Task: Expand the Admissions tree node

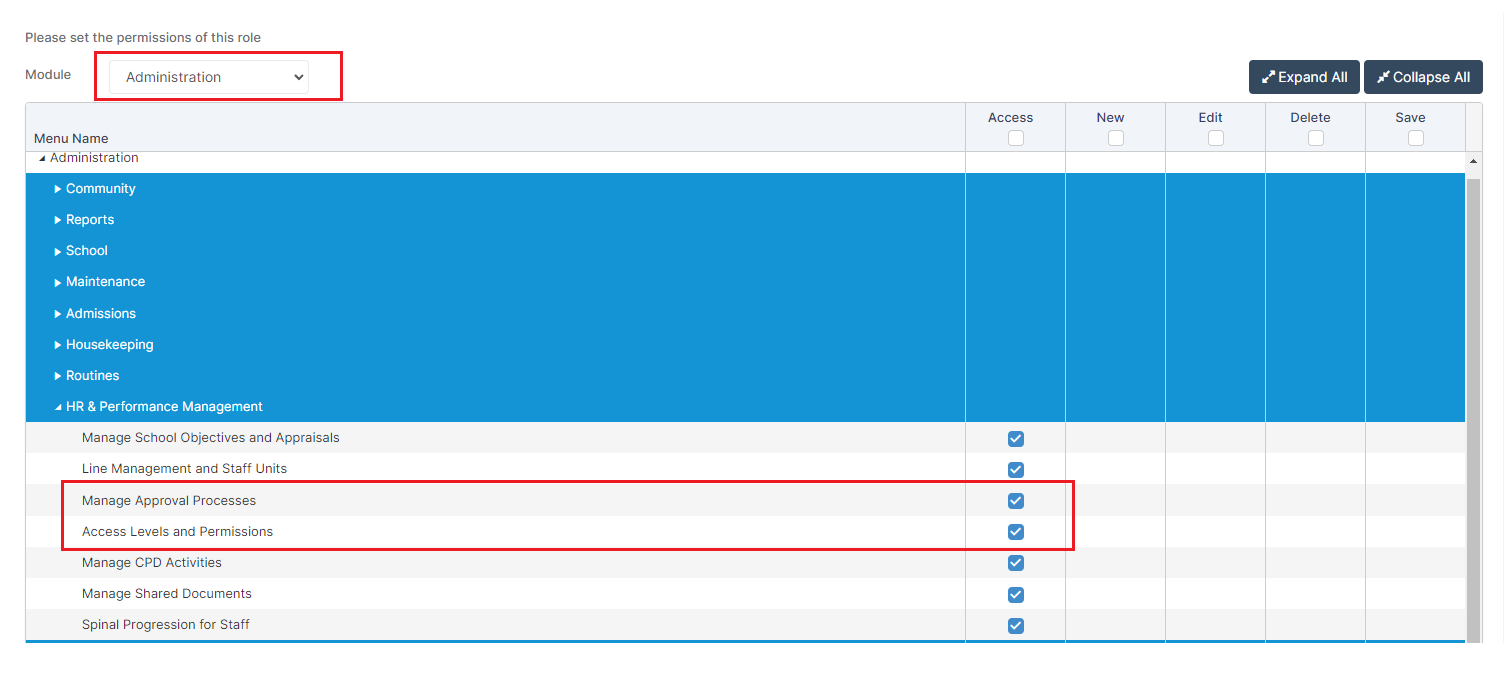Action: pos(58,314)
